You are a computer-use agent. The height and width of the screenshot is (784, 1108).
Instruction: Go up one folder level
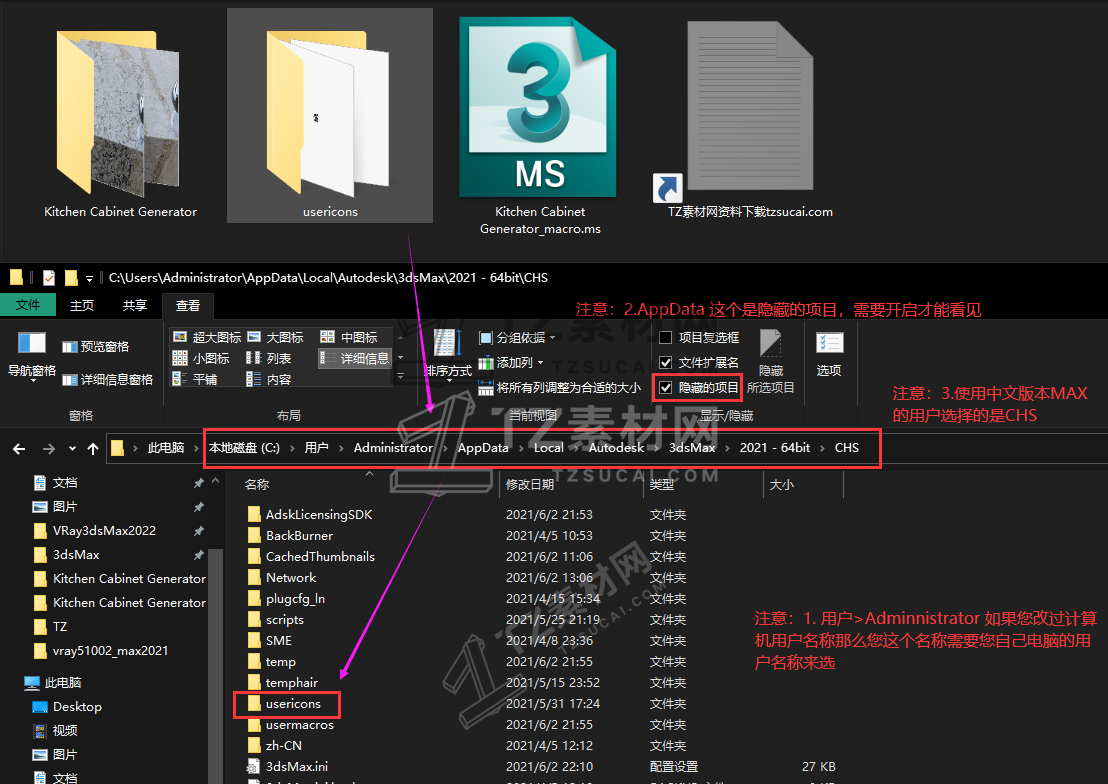93,448
